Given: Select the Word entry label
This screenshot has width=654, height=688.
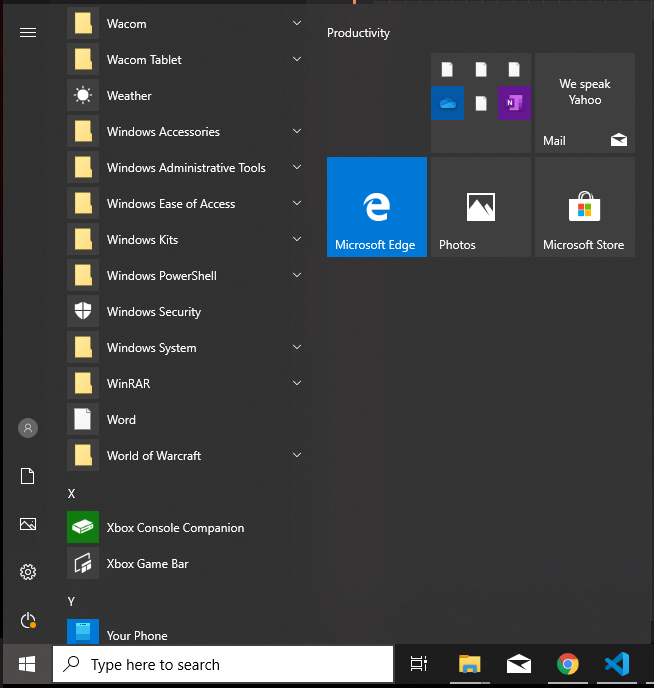Looking at the screenshot, I should click(122, 419).
